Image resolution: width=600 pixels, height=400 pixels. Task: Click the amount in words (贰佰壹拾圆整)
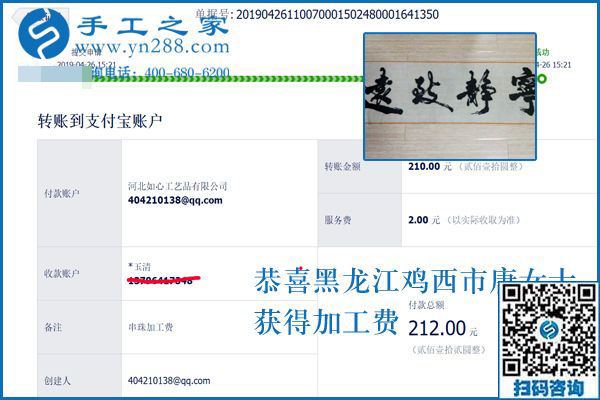tap(491, 167)
